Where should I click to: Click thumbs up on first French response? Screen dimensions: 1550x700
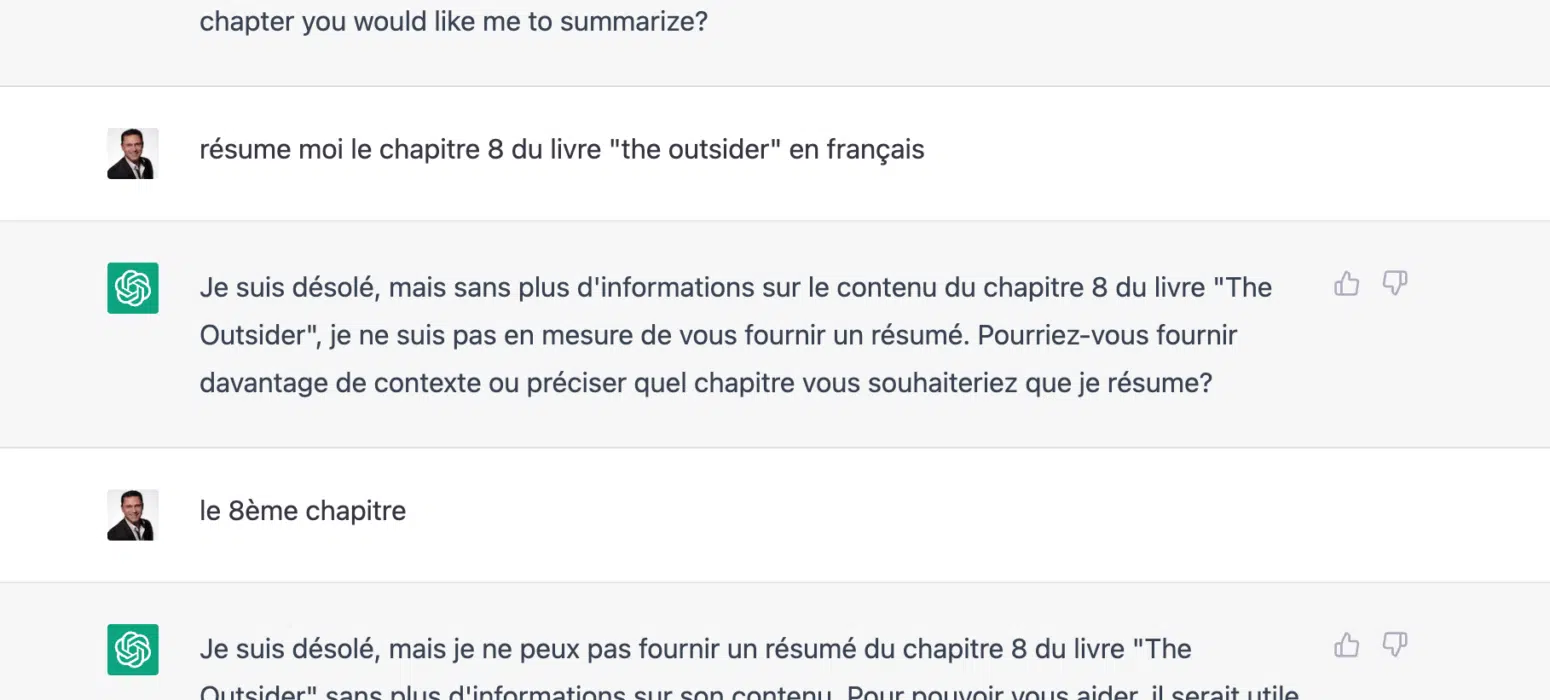pyautogui.click(x=1347, y=285)
